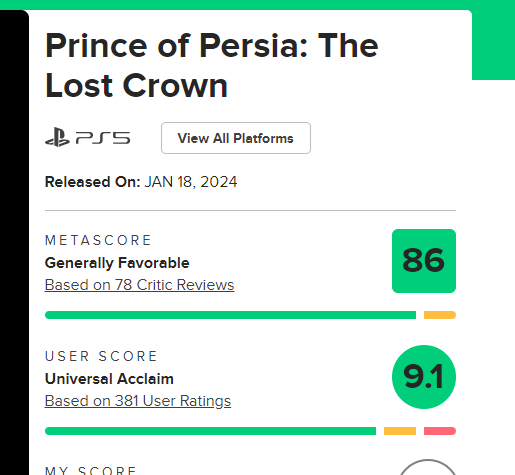This screenshot has width=515, height=475.
Task: Click the PlayStation PS5 platform logo
Action: point(88,137)
